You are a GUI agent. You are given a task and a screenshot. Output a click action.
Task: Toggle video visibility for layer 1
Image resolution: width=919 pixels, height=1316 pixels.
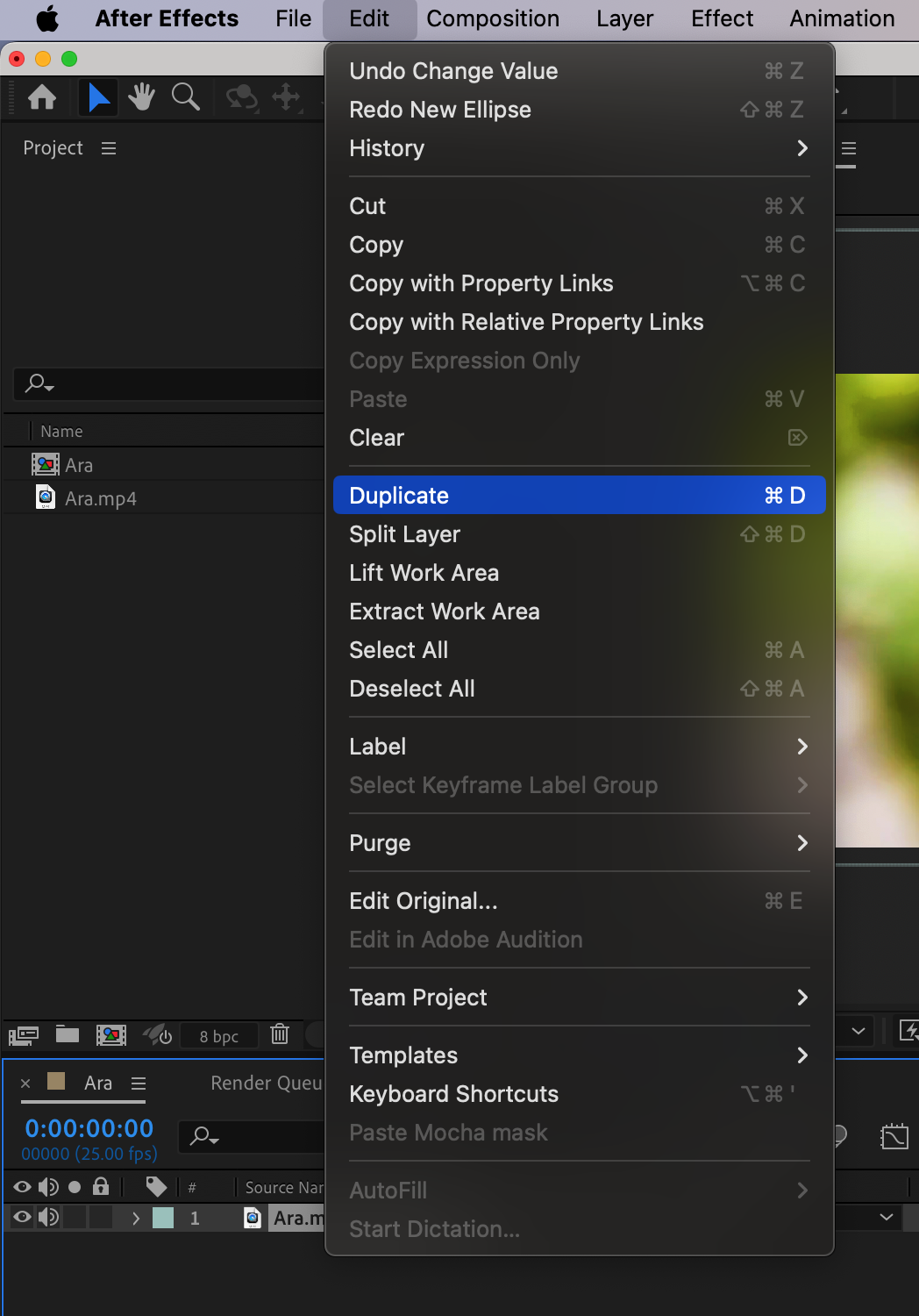click(22, 1217)
